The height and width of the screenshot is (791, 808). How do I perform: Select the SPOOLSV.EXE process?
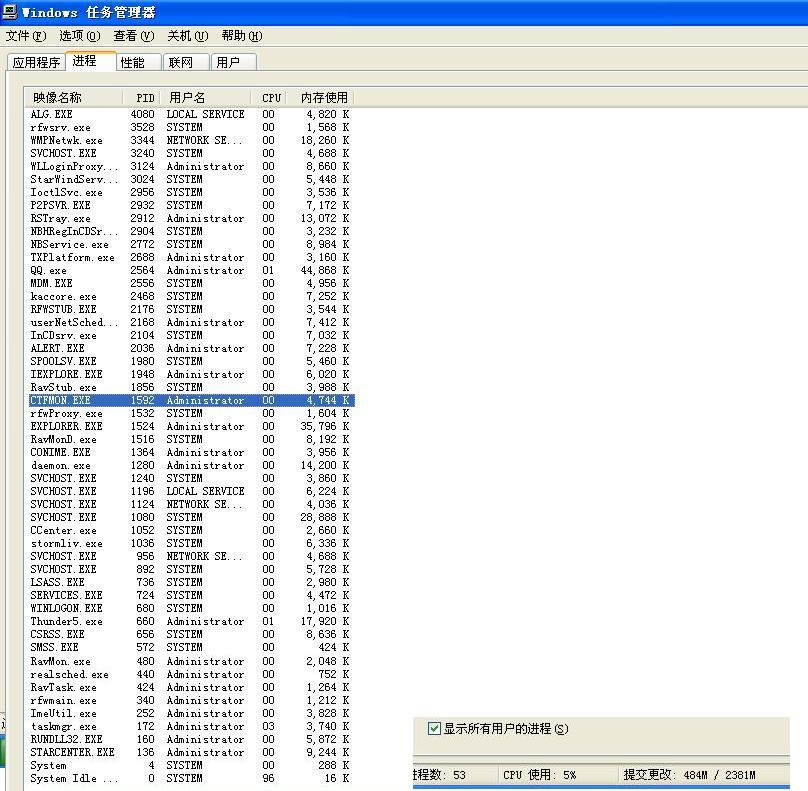click(x=191, y=361)
